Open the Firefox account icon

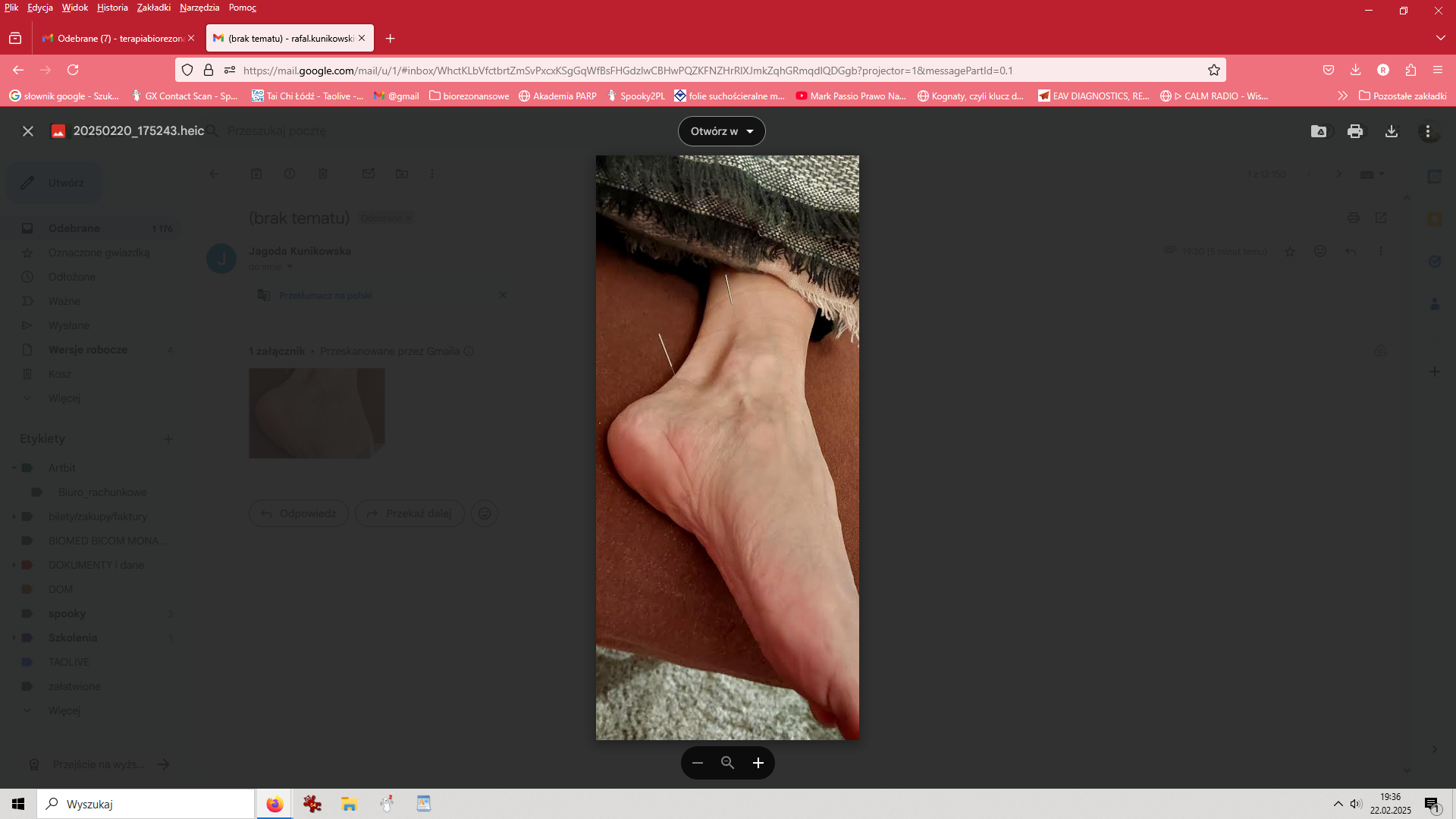tap(1383, 70)
